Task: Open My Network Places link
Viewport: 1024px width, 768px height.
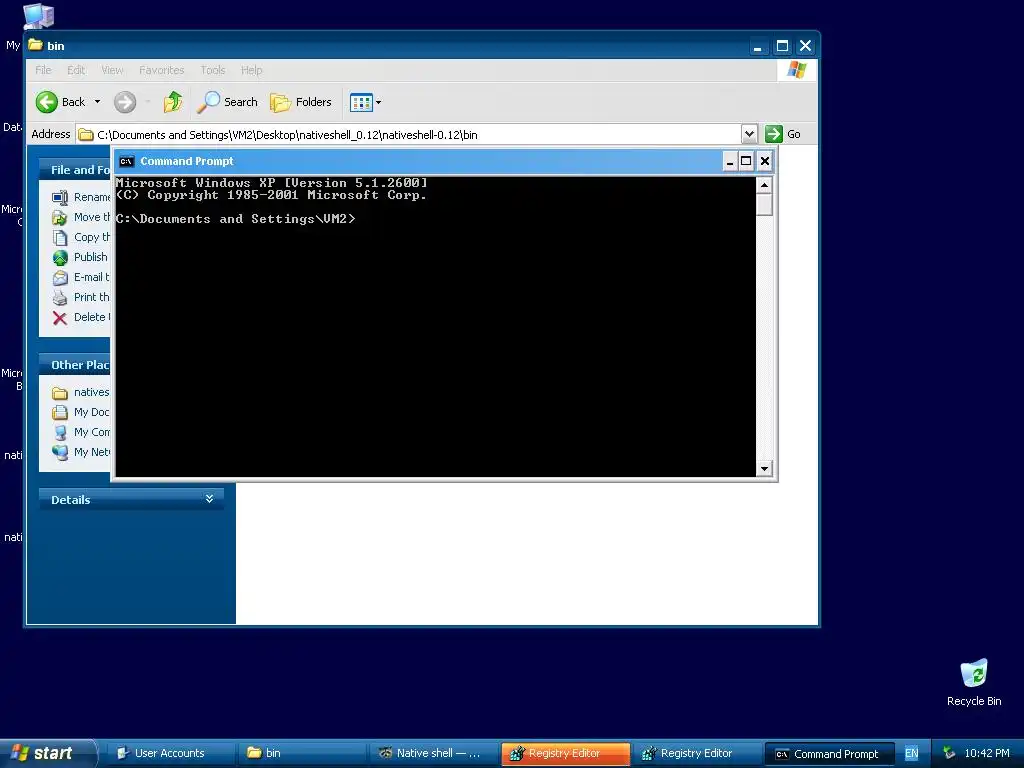Action: point(82,452)
